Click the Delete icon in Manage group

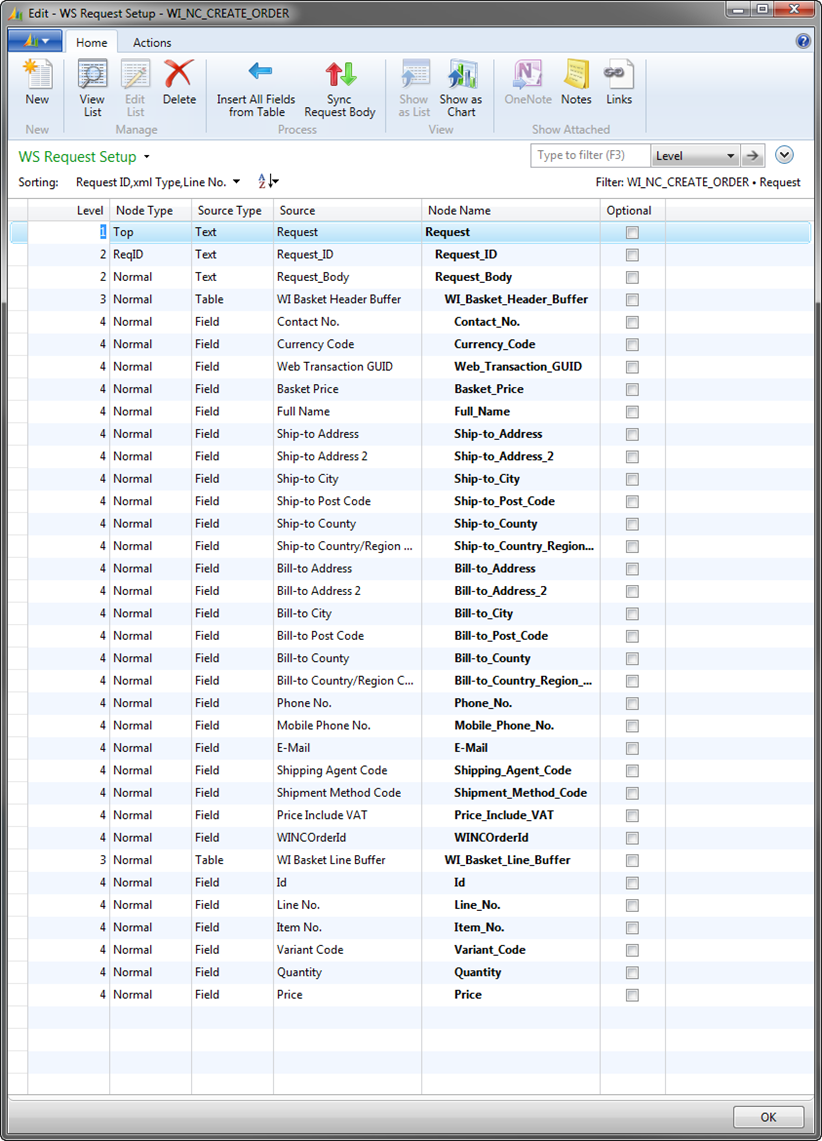click(179, 84)
